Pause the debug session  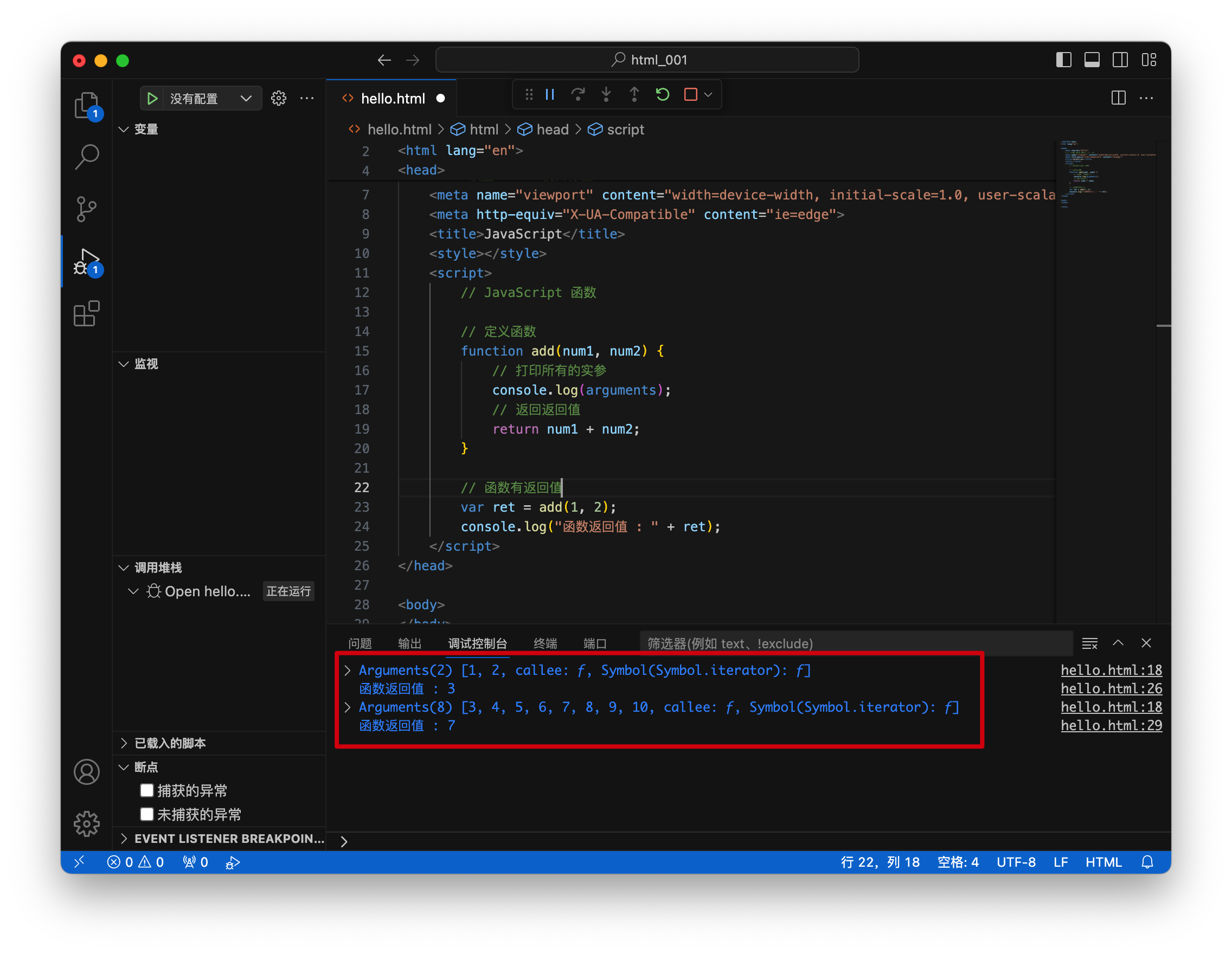tap(550, 94)
